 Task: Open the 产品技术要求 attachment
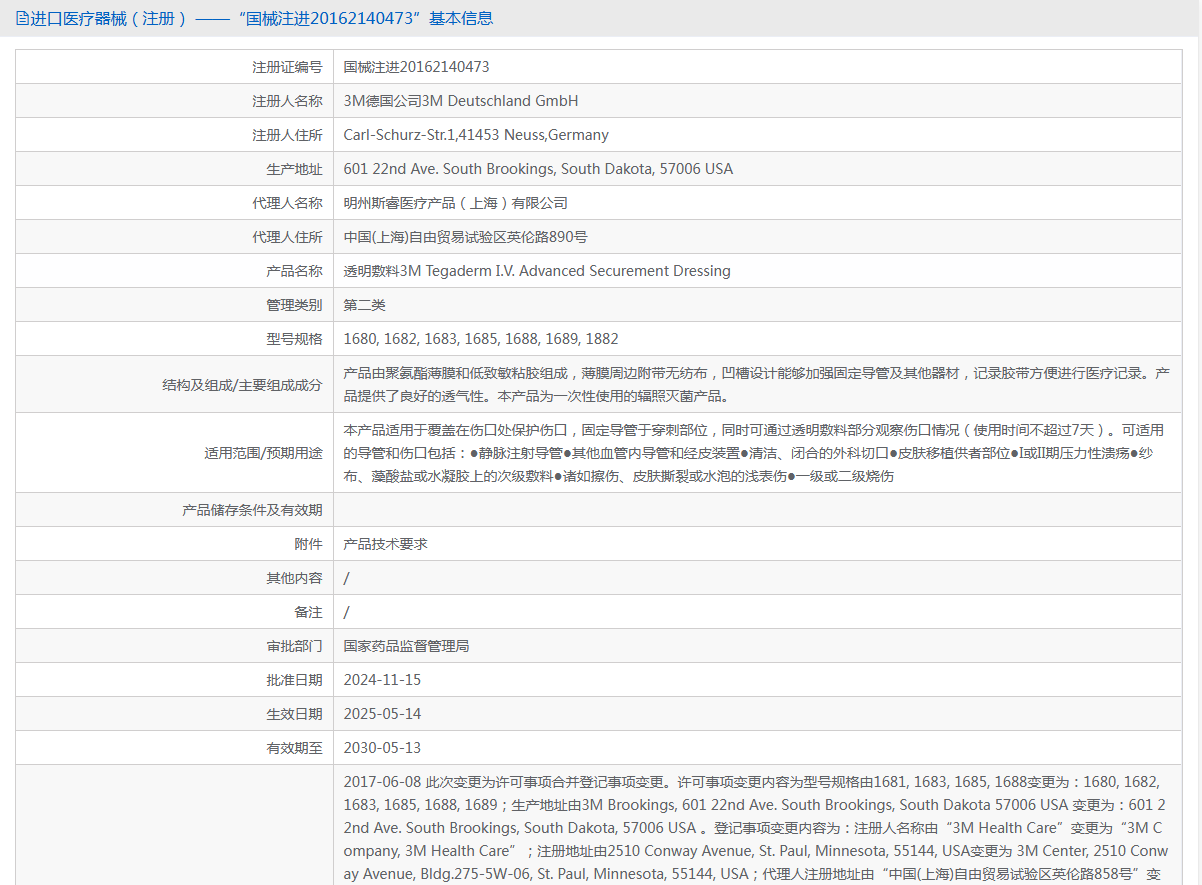point(385,544)
